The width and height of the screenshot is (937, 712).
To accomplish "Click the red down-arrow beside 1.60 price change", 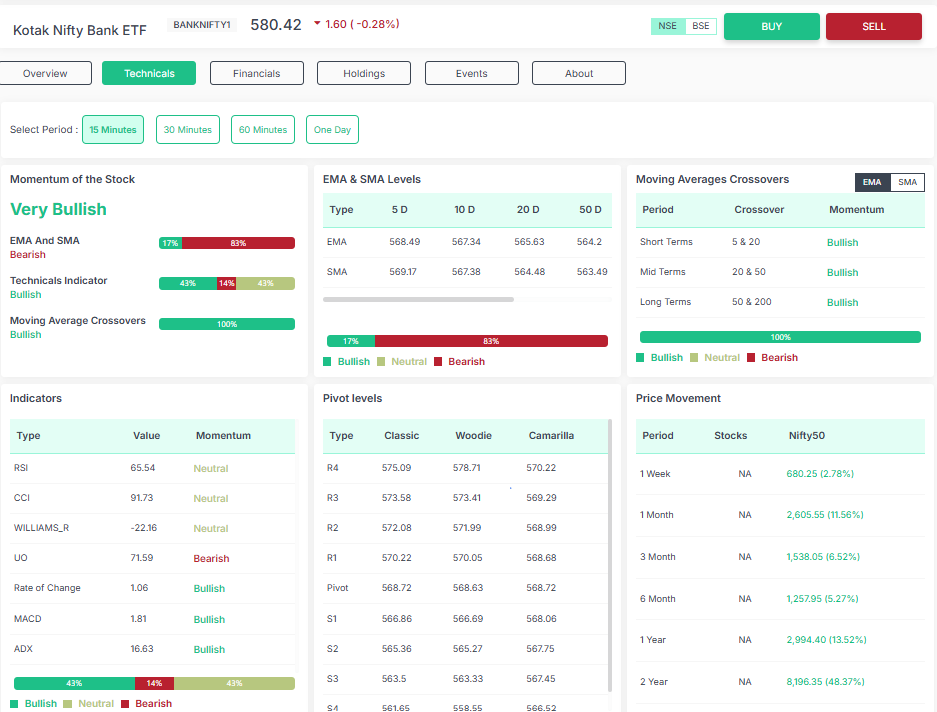I will click(317, 23).
